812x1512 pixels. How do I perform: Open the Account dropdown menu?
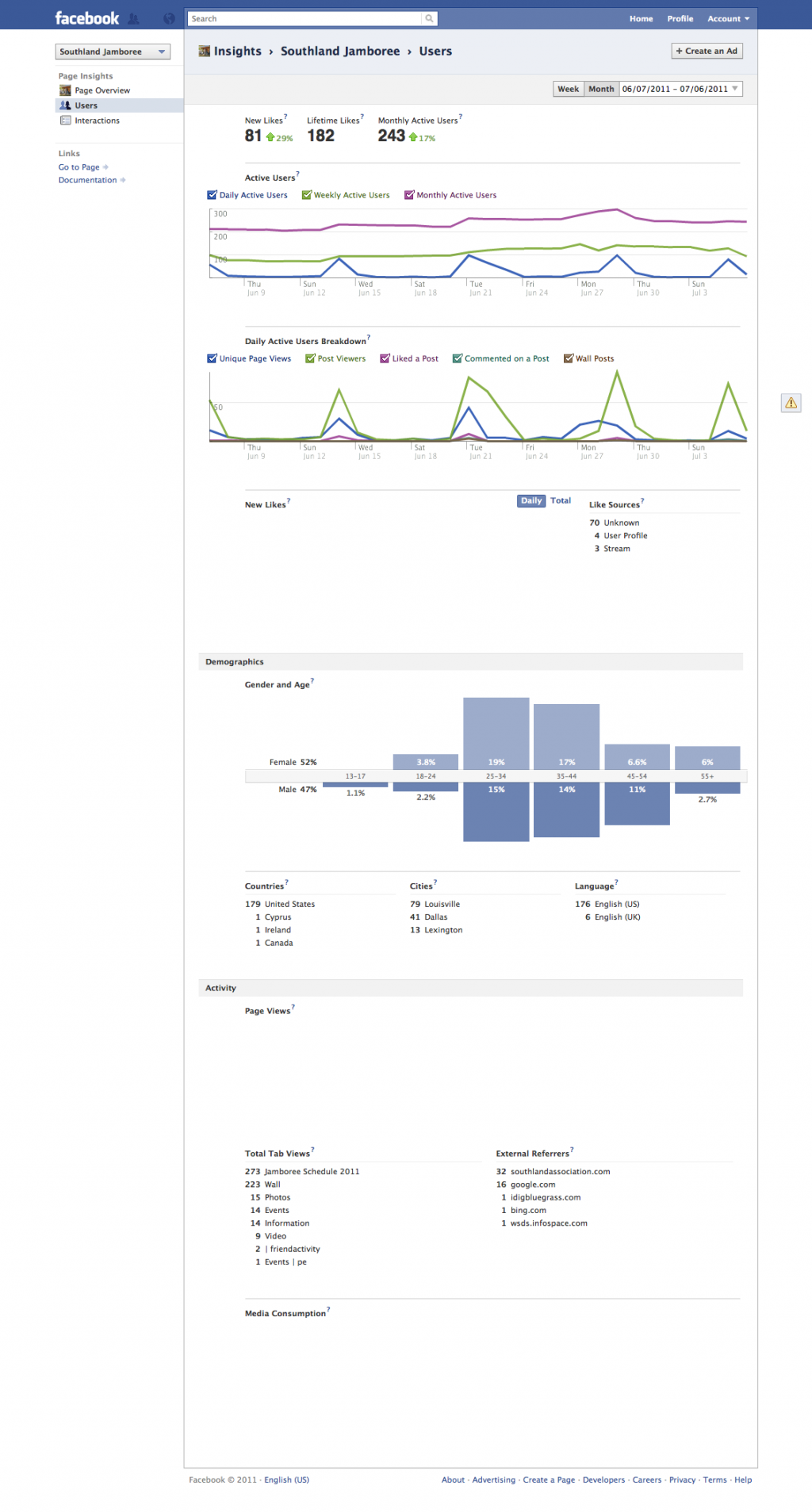point(728,18)
